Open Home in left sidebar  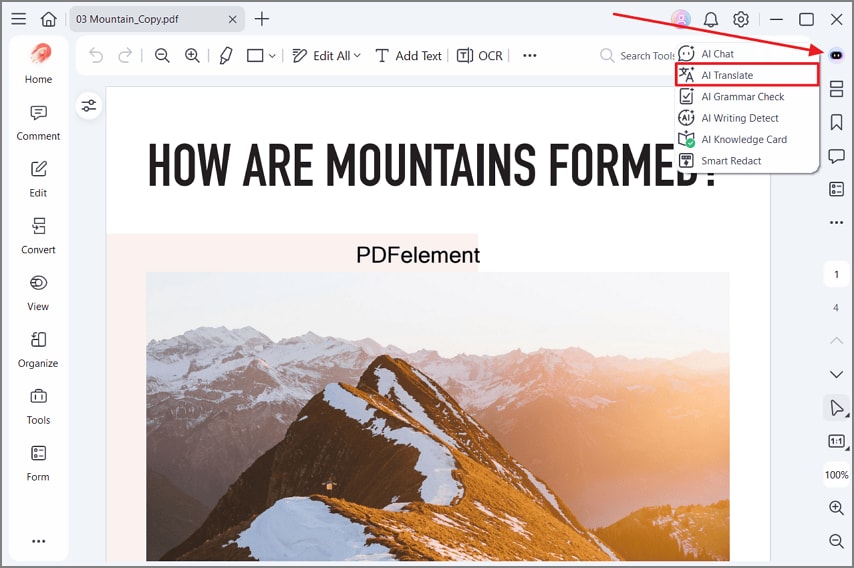click(x=38, y=64)
